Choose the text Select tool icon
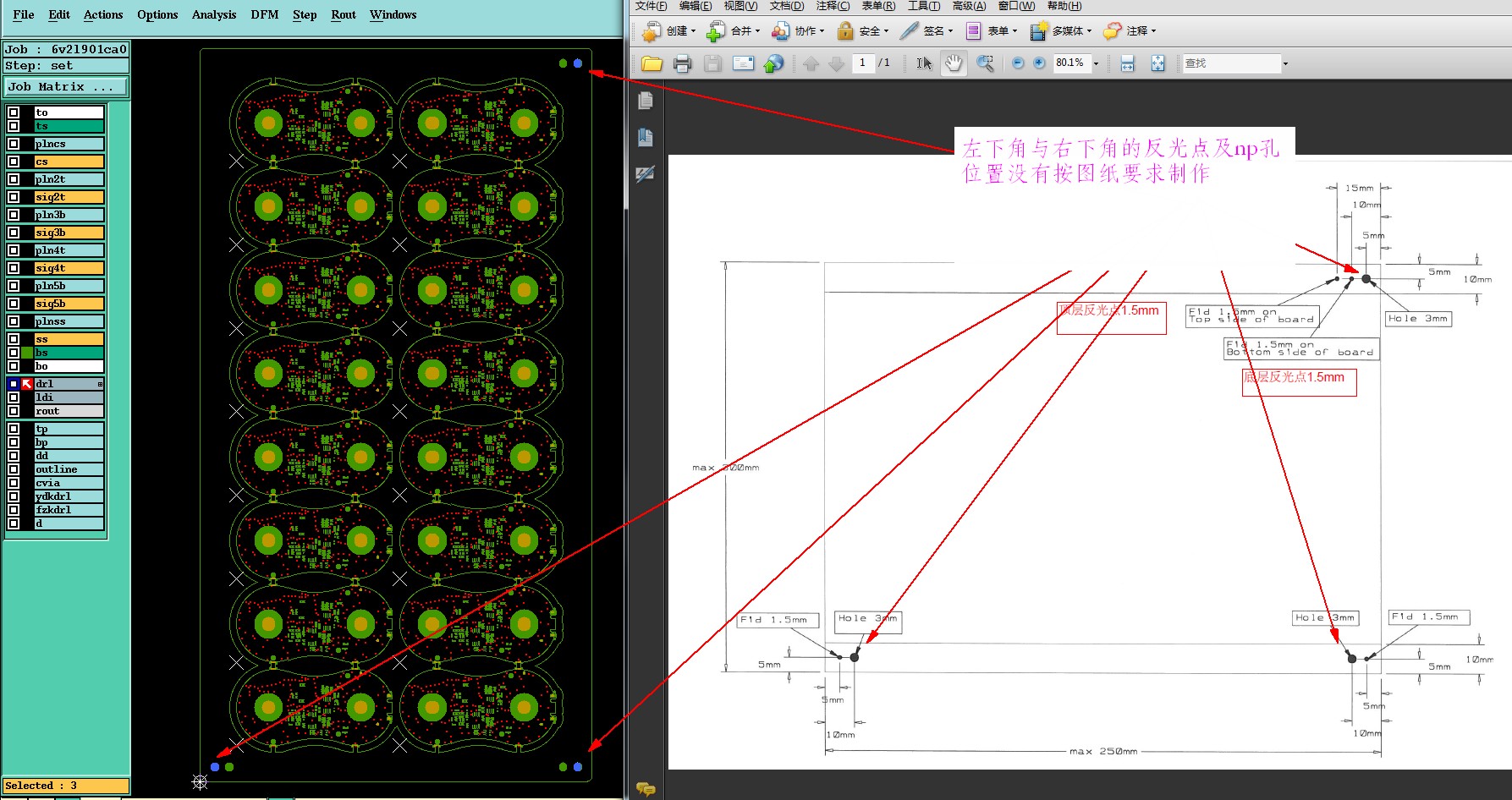This screenshot has height=800, width=1512. point(924,63)
